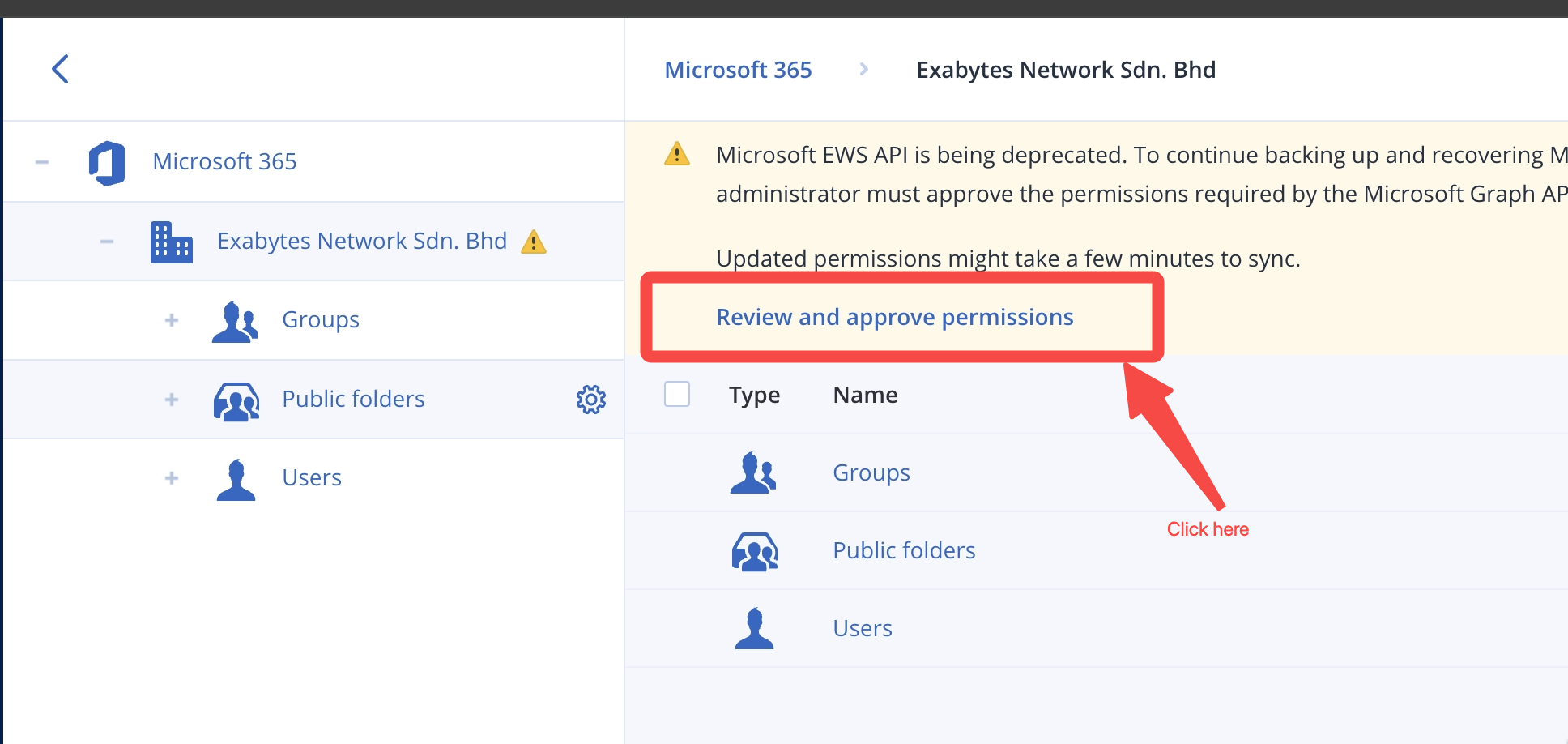Image resolution: width=1568 pixels, height=744 pixels.
Task: Click the Users type icon in the table
Action: coord(755,628)
